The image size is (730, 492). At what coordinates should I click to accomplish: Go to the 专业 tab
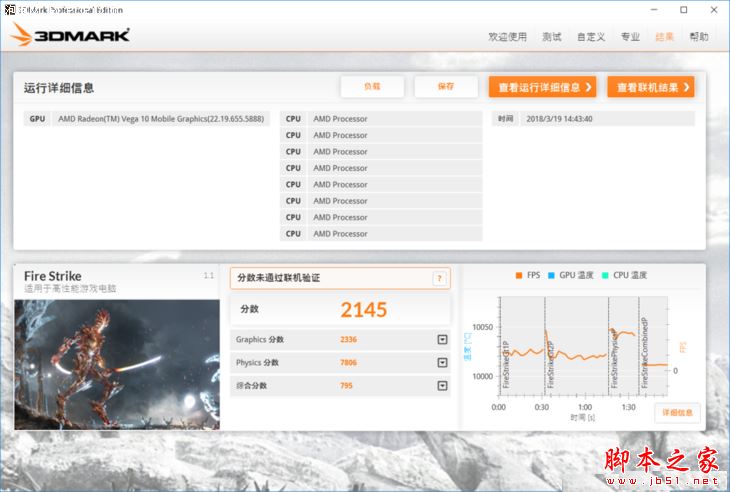pyautogui.click(x=630, y=37)
